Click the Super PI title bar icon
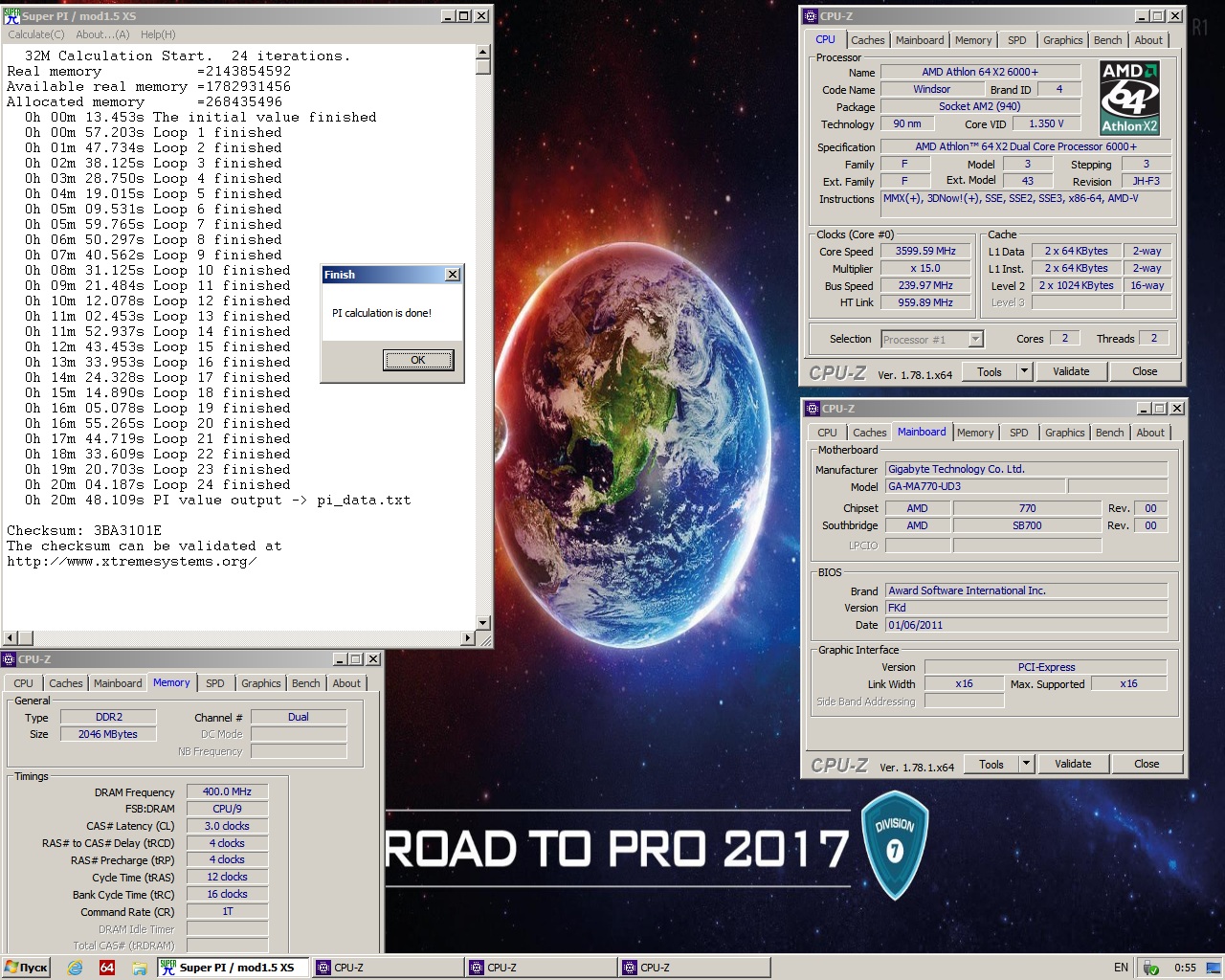The height and width of the screenshot is (980, 1225). 11,15
